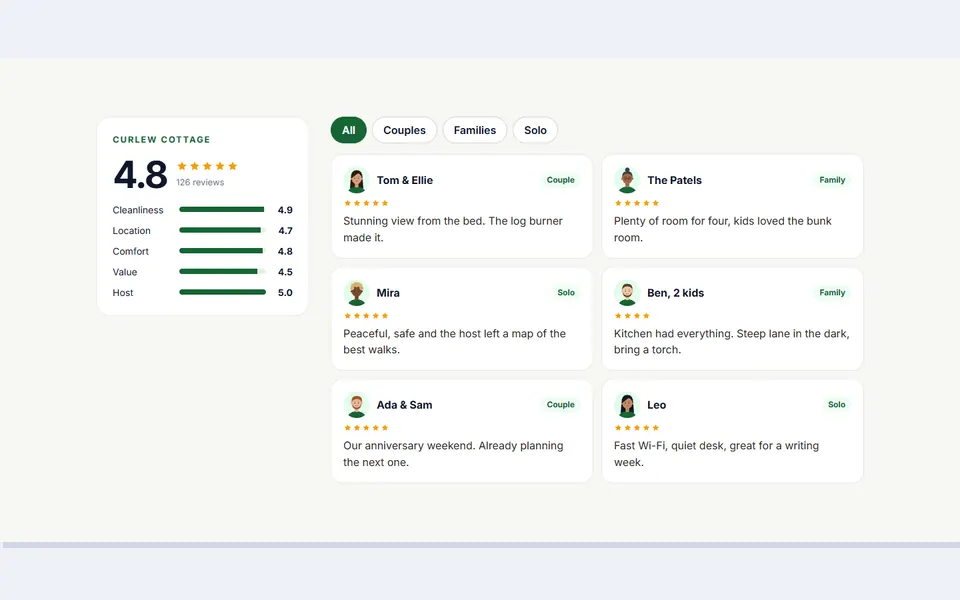
Task: Click the Location 4.7 value
Action: [285, 231]
